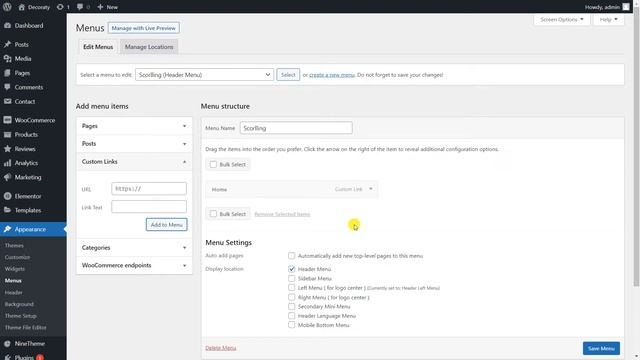The image size is (640, 360).
Task: Click the Delete Menu link
Action: click(221, 348)
